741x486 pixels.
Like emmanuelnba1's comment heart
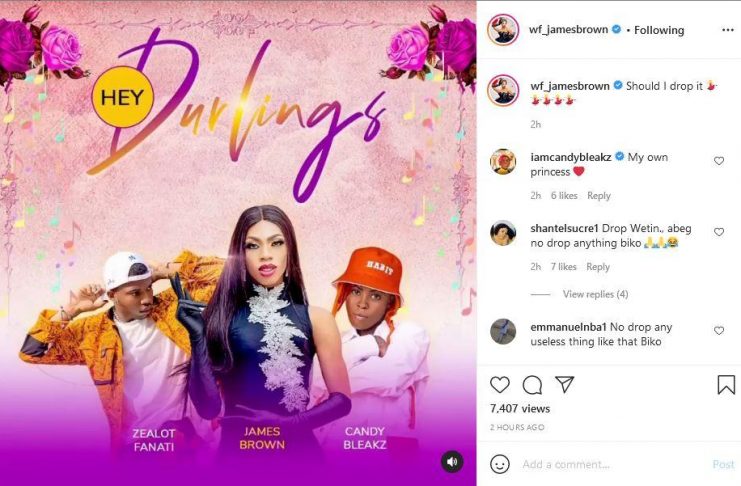tap(719, 331)
